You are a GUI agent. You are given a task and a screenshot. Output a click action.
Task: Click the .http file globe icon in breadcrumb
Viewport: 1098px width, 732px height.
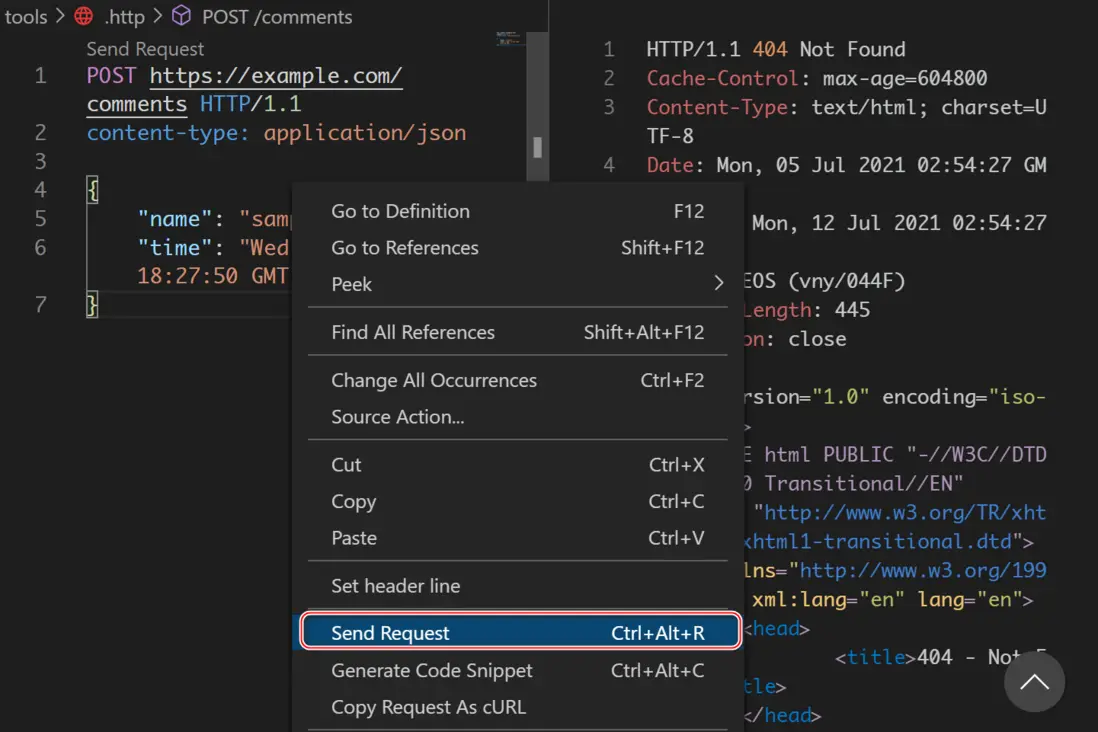coord(84,17)
